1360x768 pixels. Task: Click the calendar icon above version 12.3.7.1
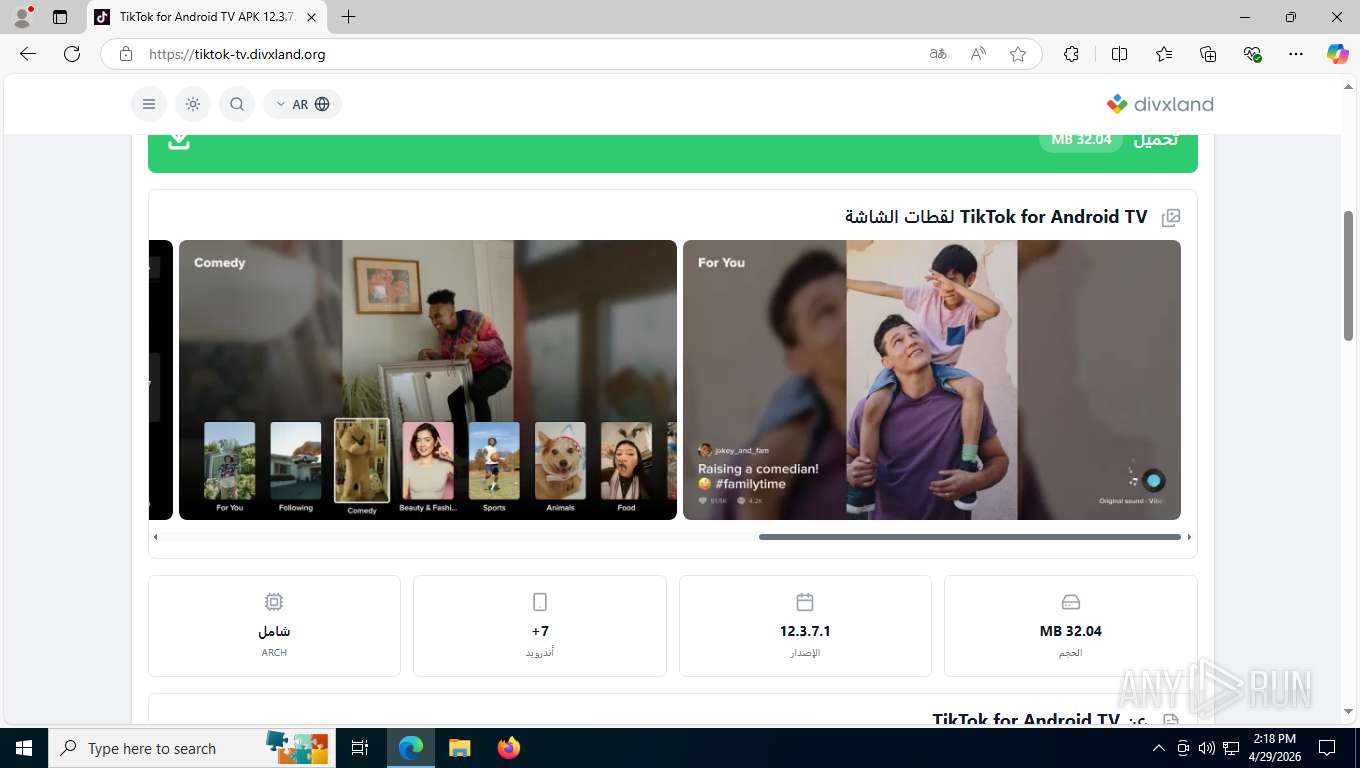pyautogui.click(x=805, y=602)
